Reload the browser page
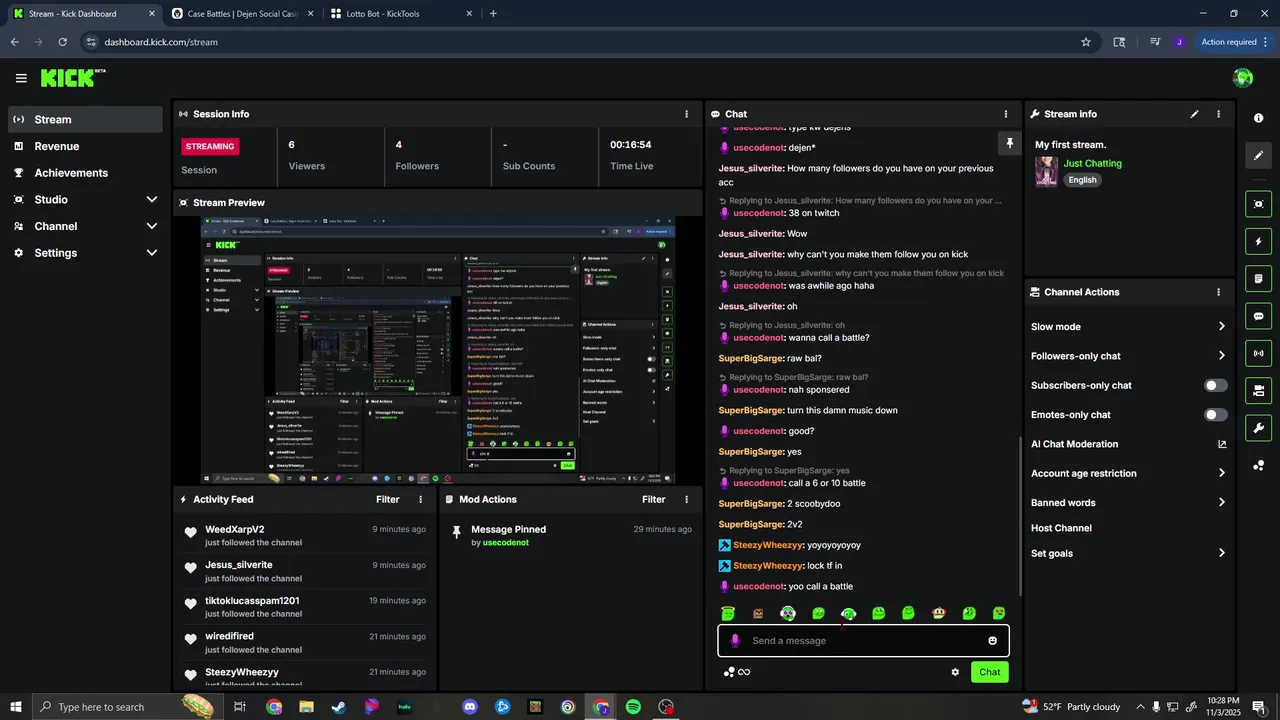The height and width of the screenshot is (720, 1280). click(62, 42)
